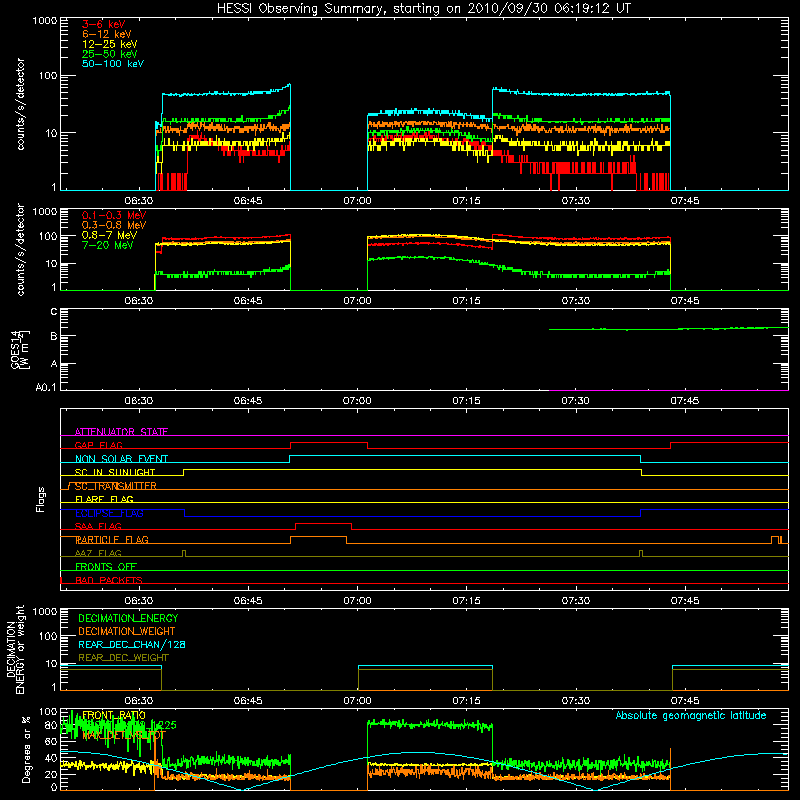Click the SC_TRANSMITTER flag label
The width and height of the screenshot is (800, 800).
click(x=115, y=486)
